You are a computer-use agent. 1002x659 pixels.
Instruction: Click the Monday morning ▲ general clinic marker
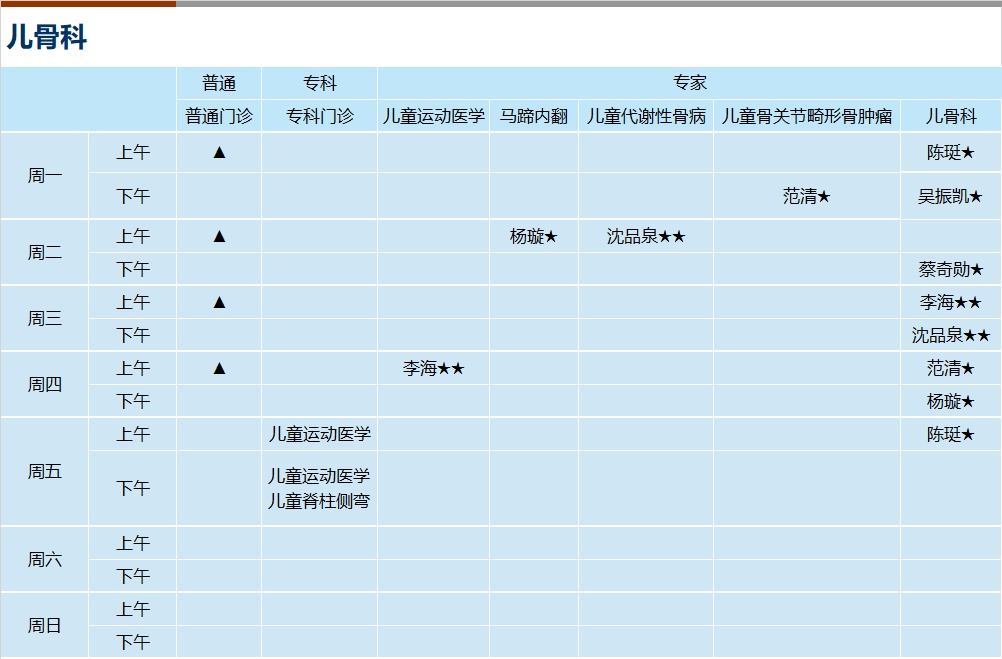219,152
